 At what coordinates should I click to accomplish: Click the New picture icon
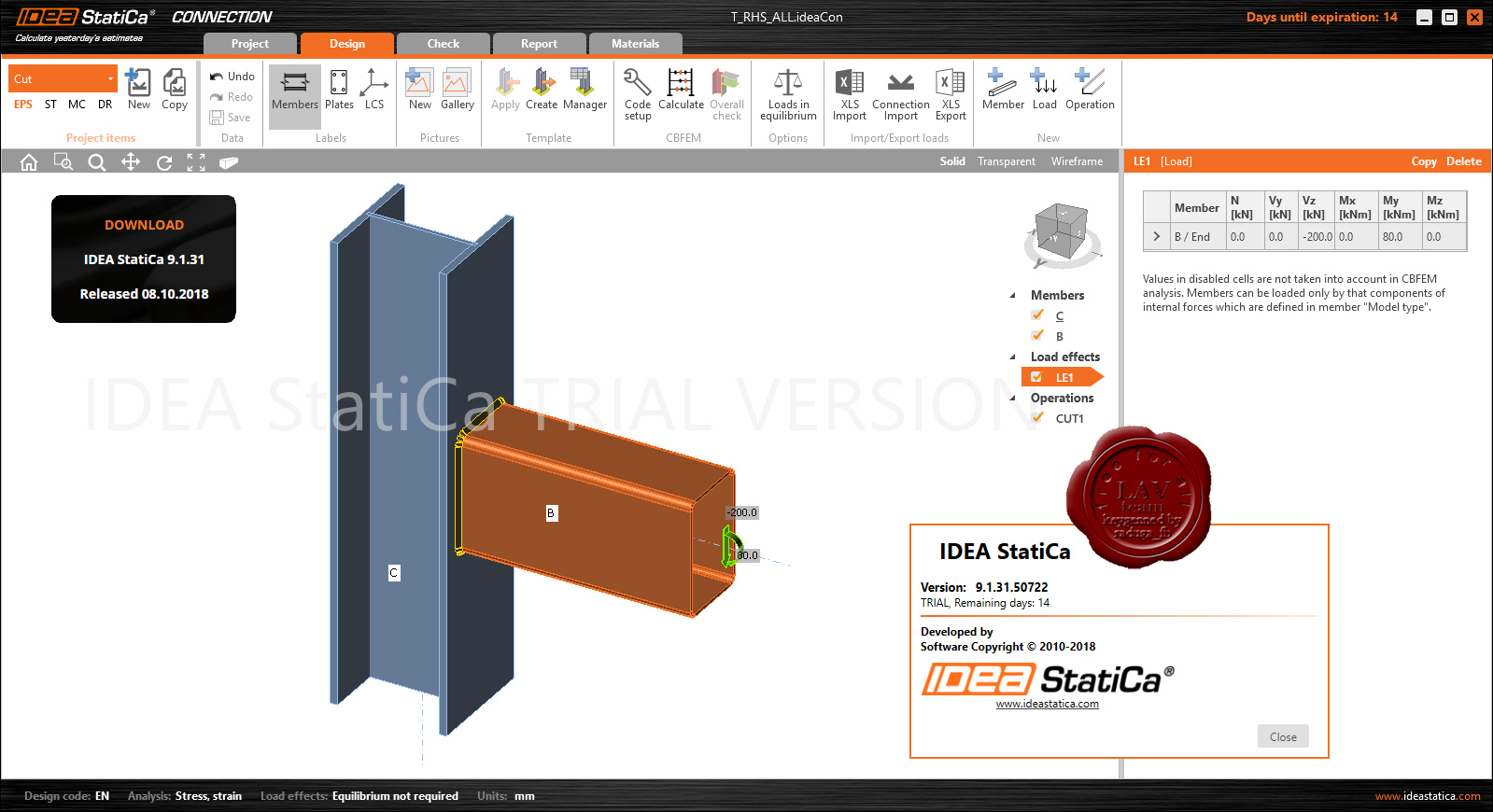click(x=419, y=90)
